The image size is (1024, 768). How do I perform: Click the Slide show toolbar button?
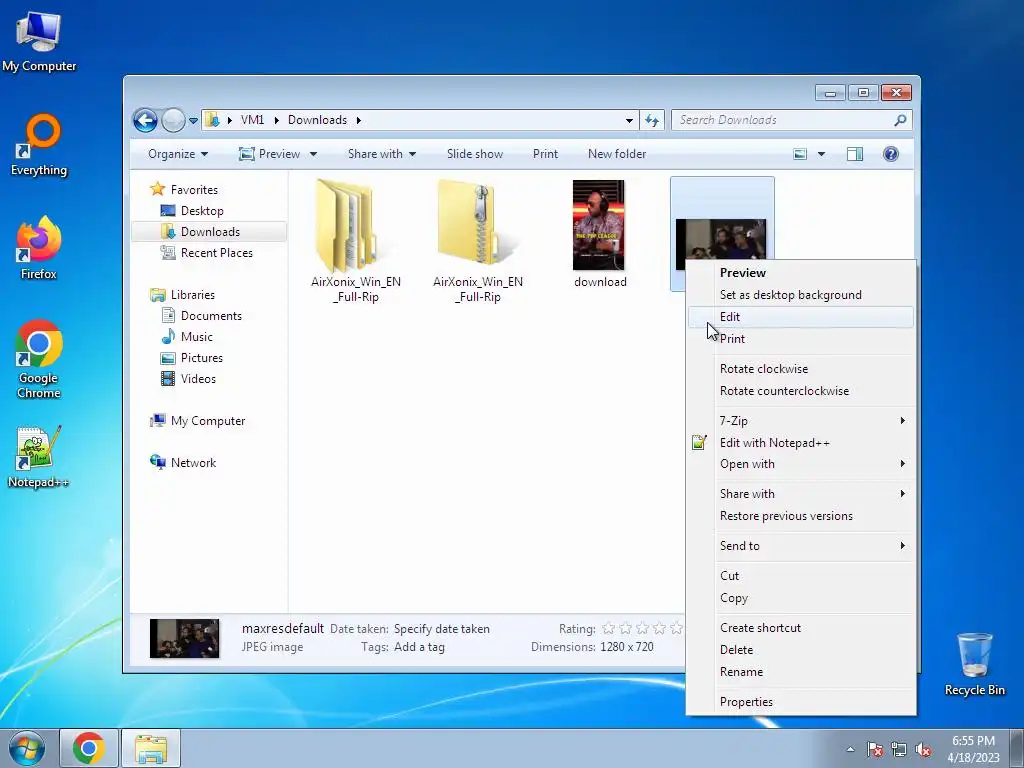[x=475, y=154]
